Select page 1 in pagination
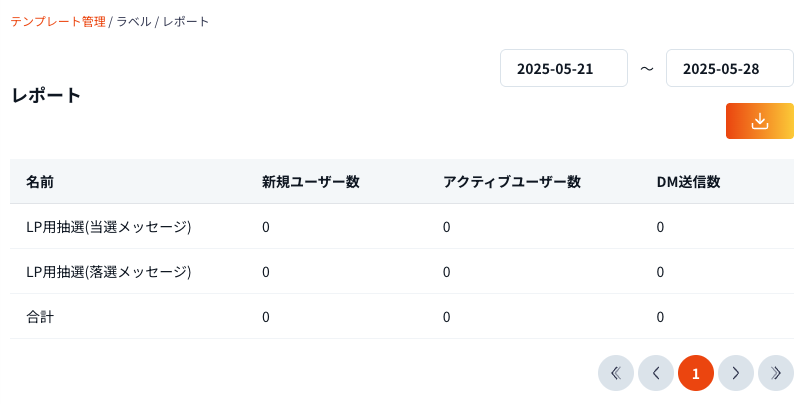Viewport: 807px width, 404px height. [696, 373]
